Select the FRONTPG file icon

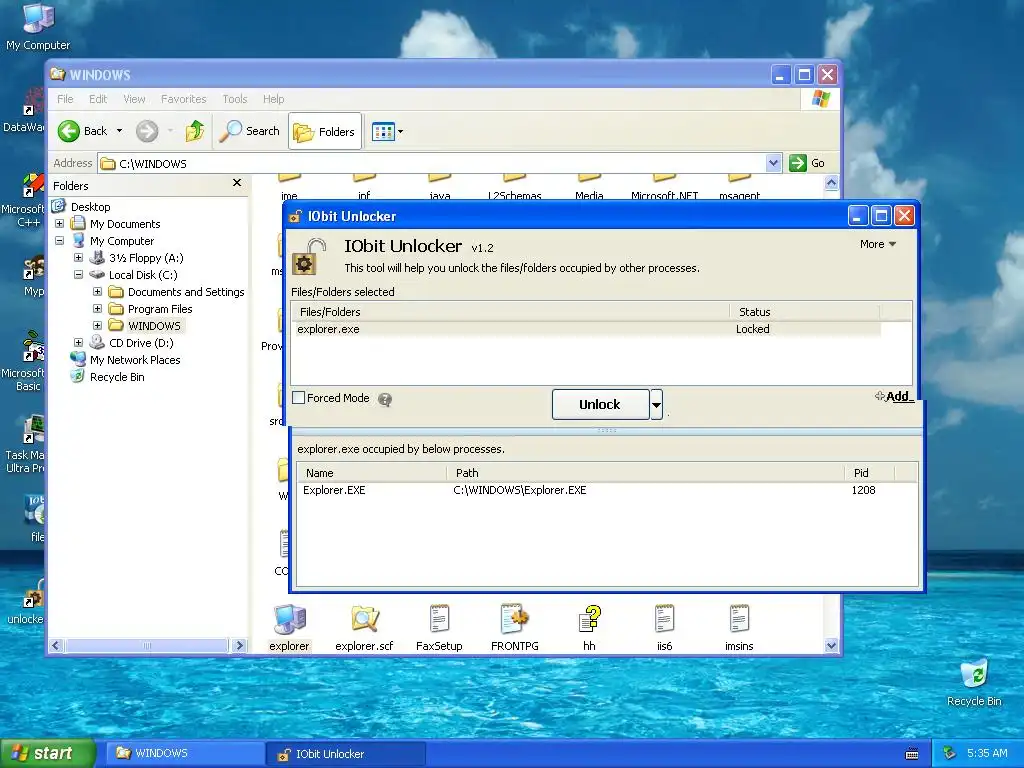pyautogui.click(x=515, y=619)
